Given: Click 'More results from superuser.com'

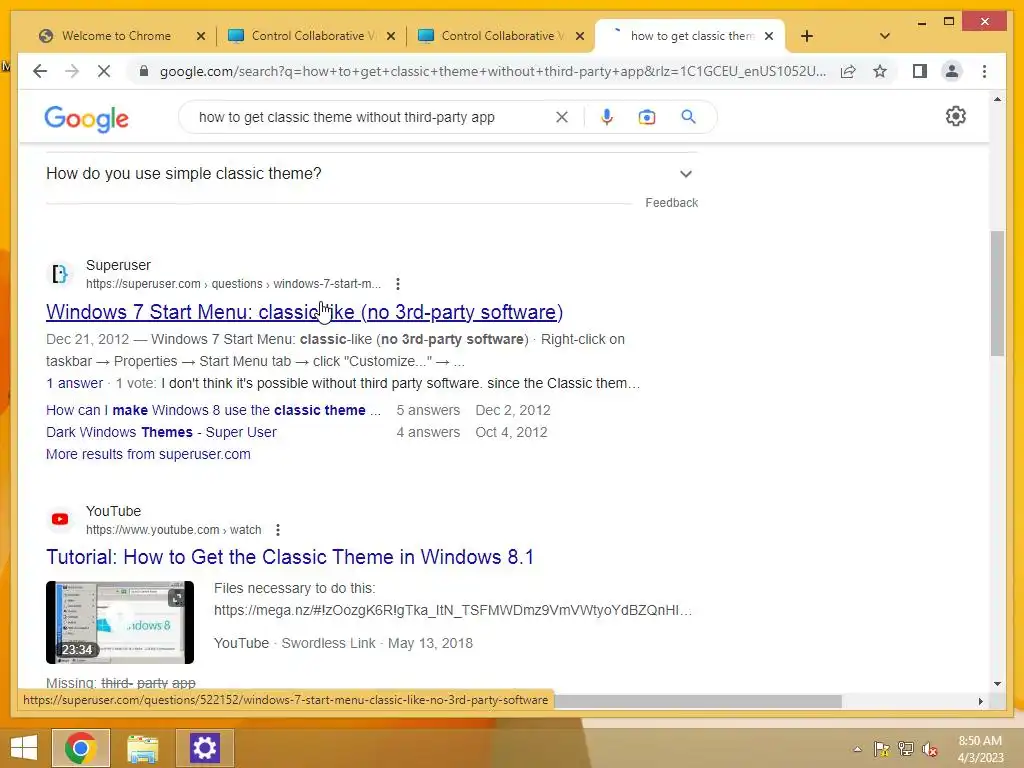Looking at the screenshot, I should pyautogui.click(x=148, y=454).
